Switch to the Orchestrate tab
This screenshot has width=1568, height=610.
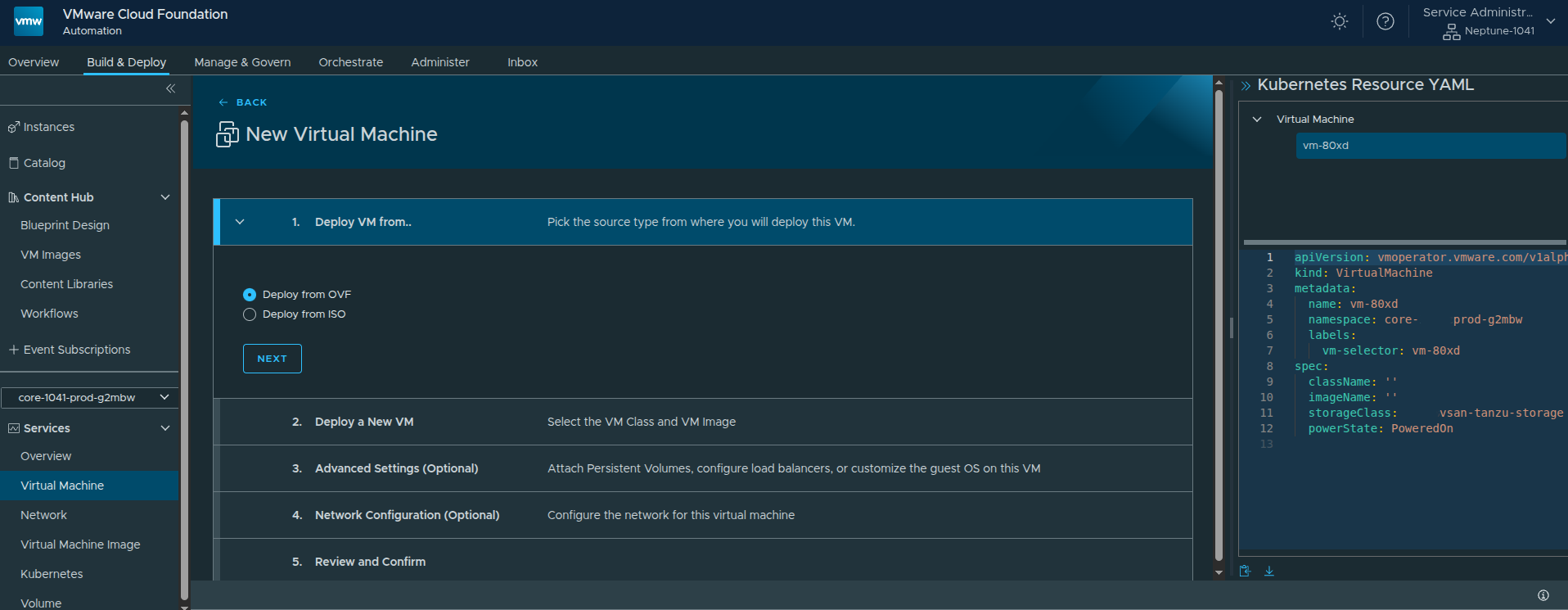click(351, 62)
